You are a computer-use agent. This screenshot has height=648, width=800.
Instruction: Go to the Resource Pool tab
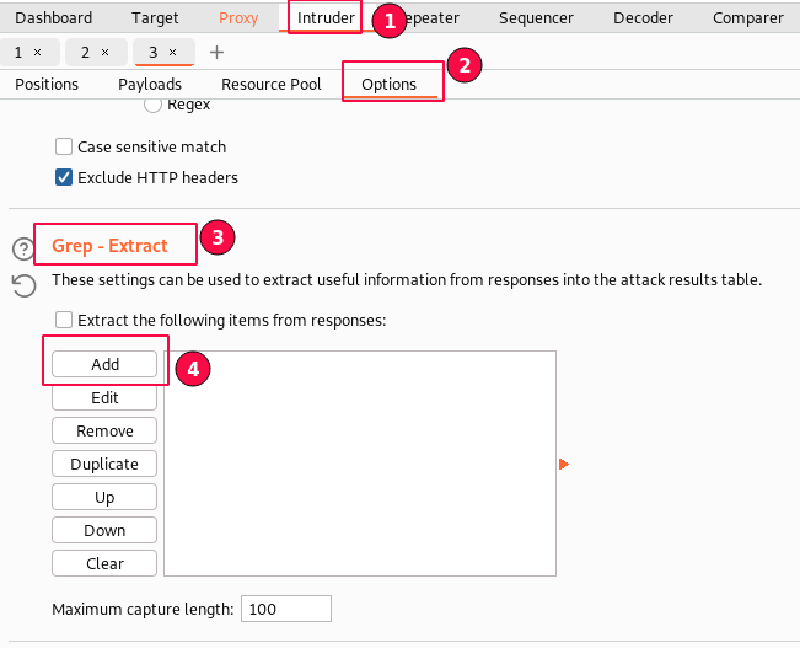tap(271, 84)
